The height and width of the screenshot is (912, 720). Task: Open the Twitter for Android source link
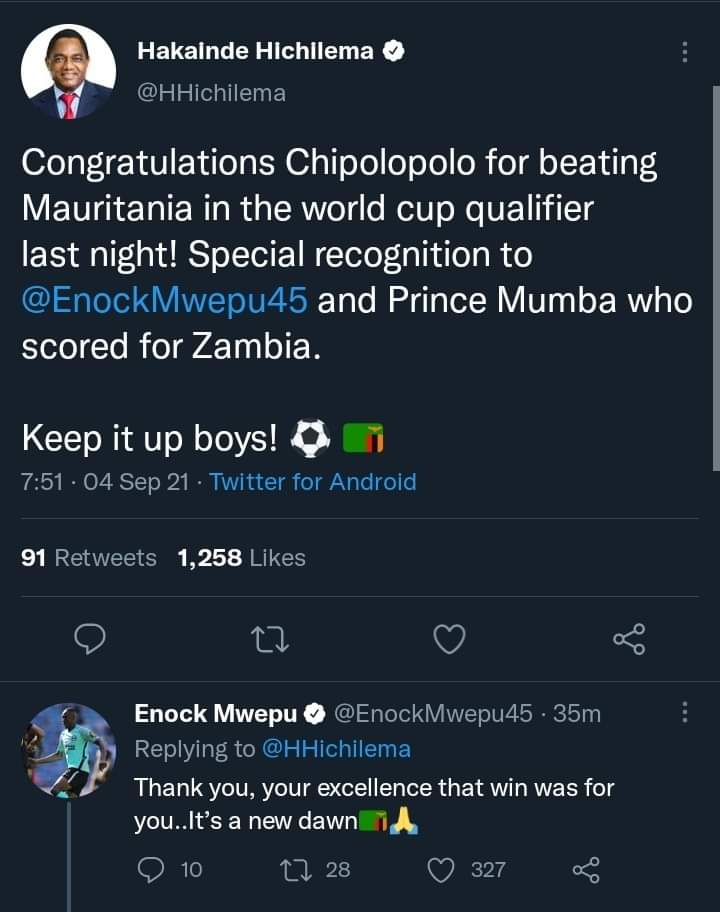[312, 482]
